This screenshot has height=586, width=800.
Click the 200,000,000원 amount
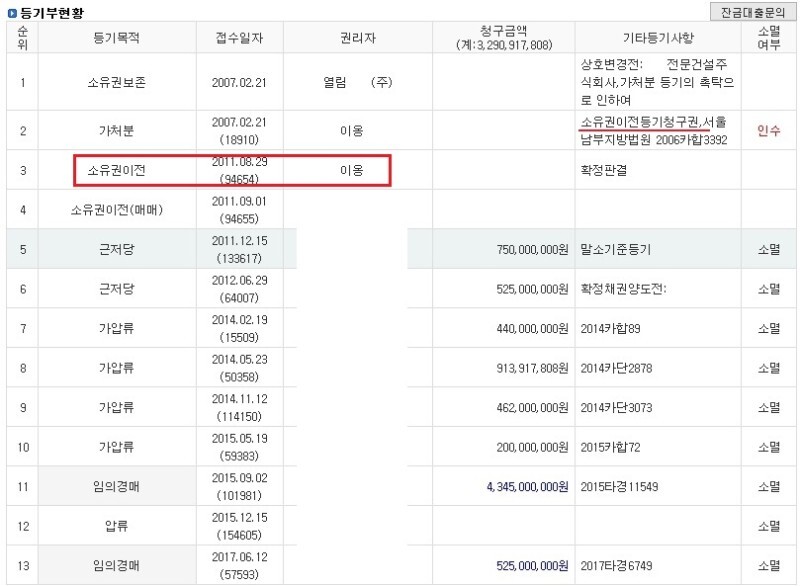[532, 447]
